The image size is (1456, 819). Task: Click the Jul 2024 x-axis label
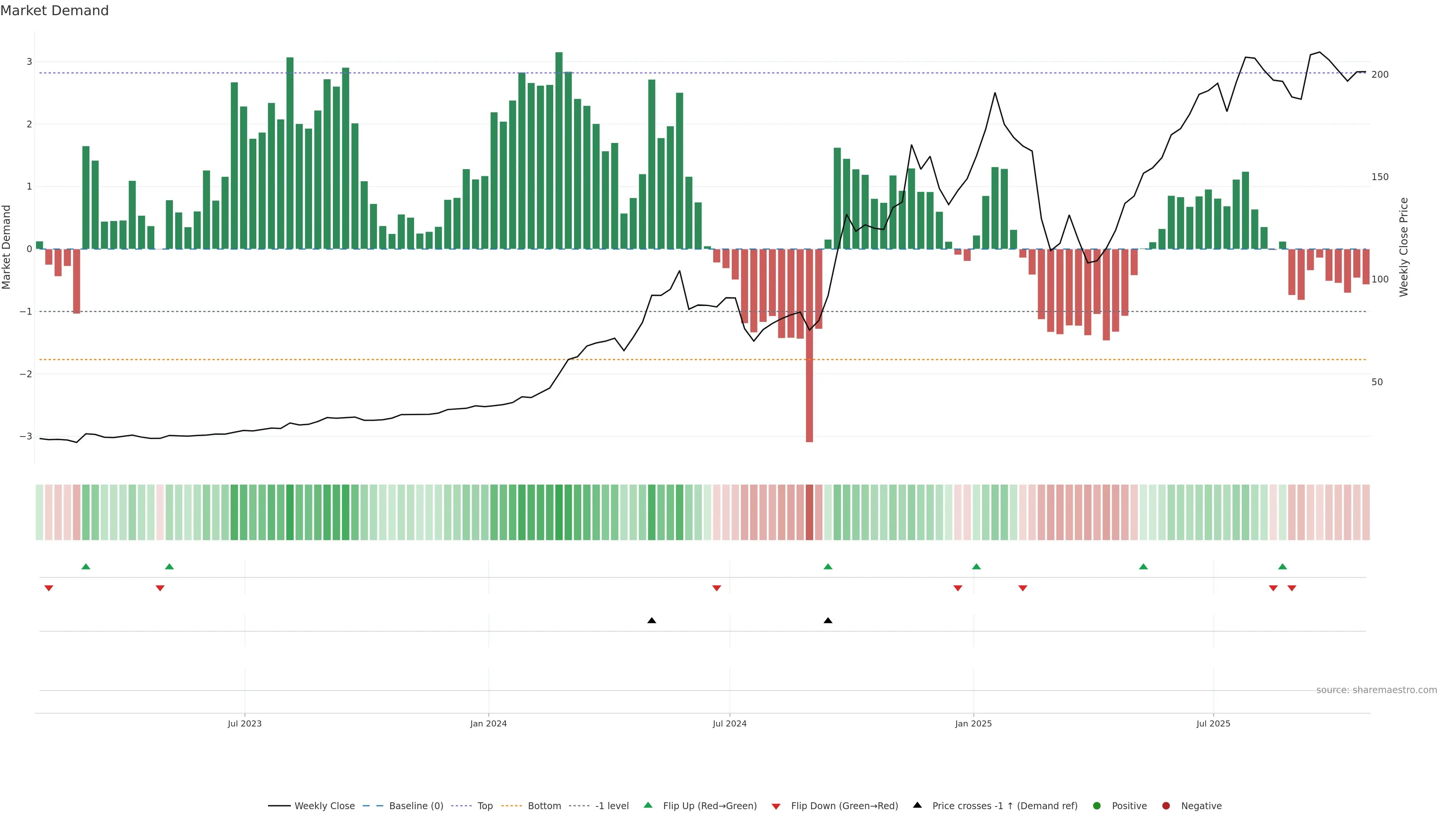pos(729,723)
